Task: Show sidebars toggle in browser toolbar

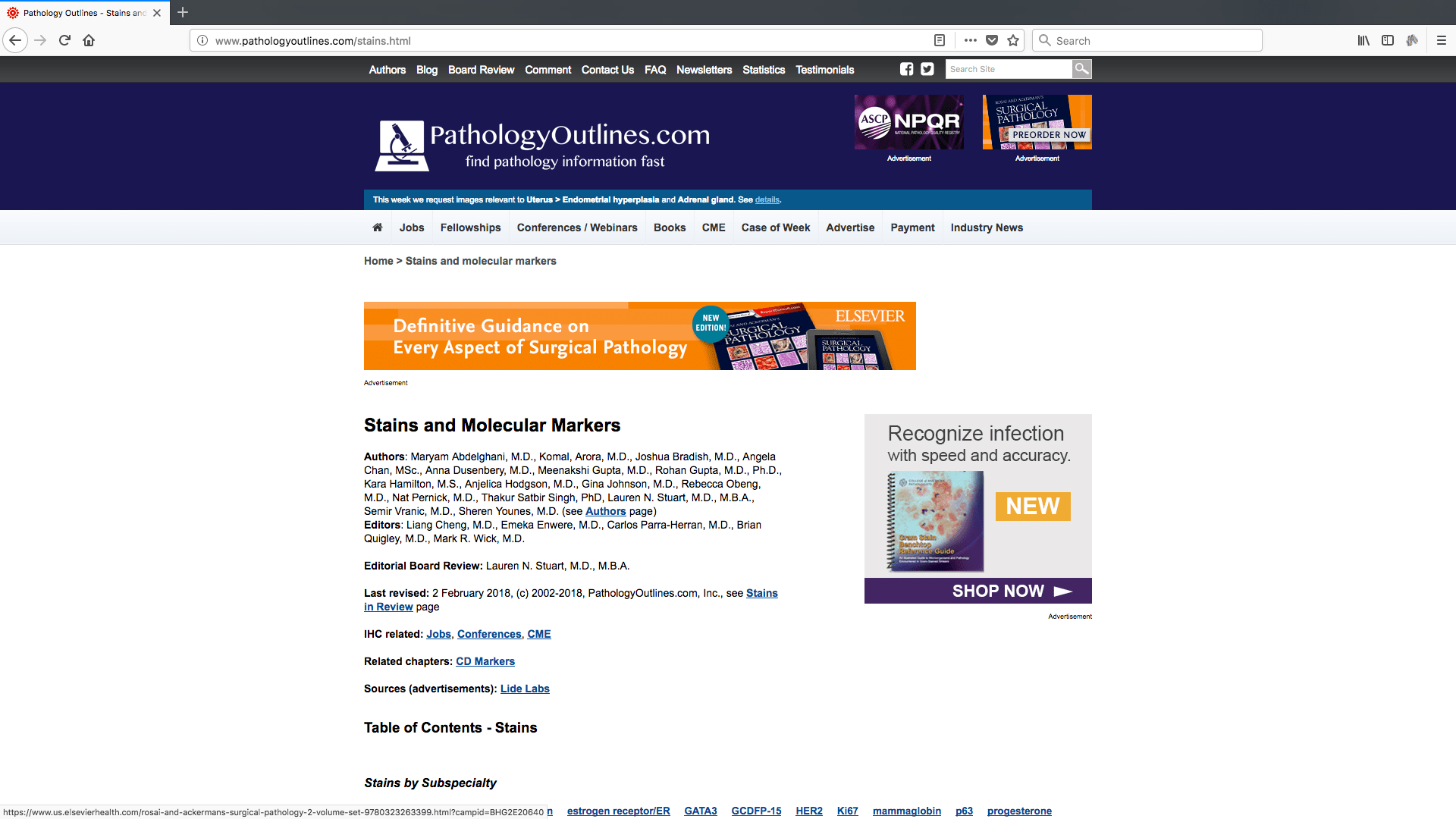Action: (x=1387, y=41)
